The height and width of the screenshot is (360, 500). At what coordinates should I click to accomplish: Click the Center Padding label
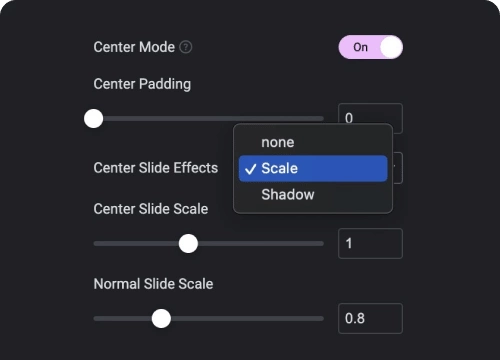coord(142,84)
